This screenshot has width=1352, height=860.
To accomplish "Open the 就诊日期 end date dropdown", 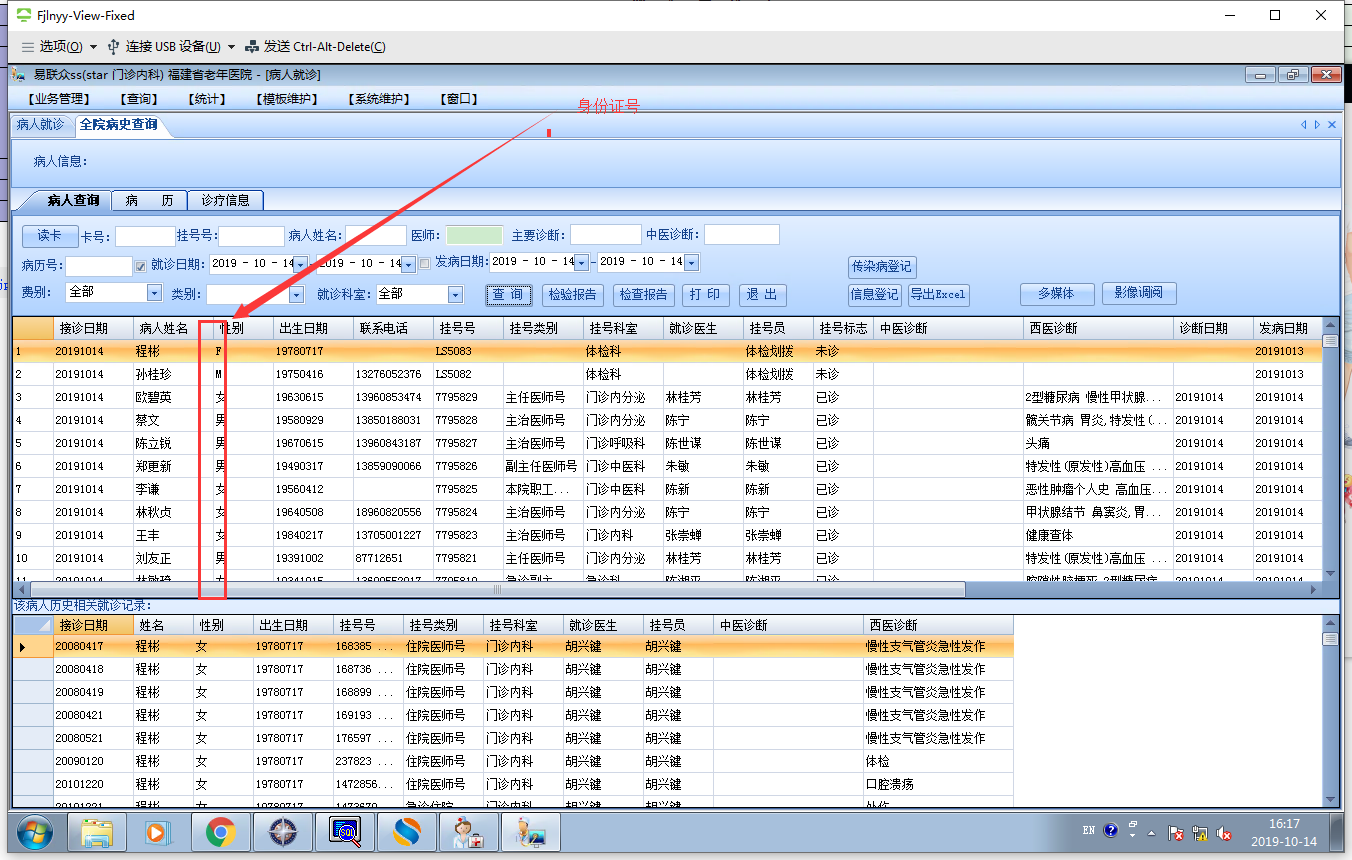I will pyautogui.click(x=408, y=264).
